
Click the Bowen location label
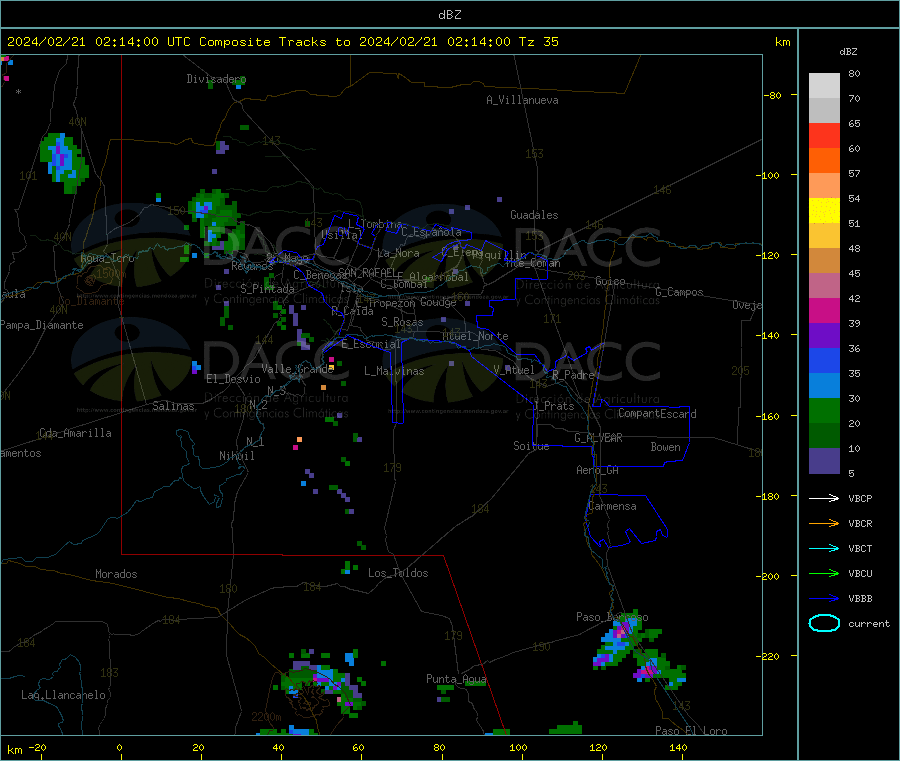point(665,447)
